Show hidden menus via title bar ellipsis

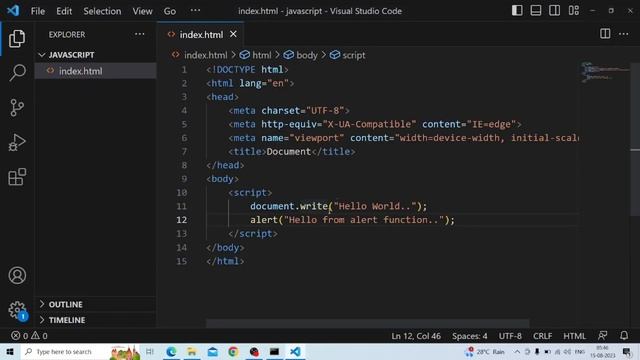coord(196,11)
